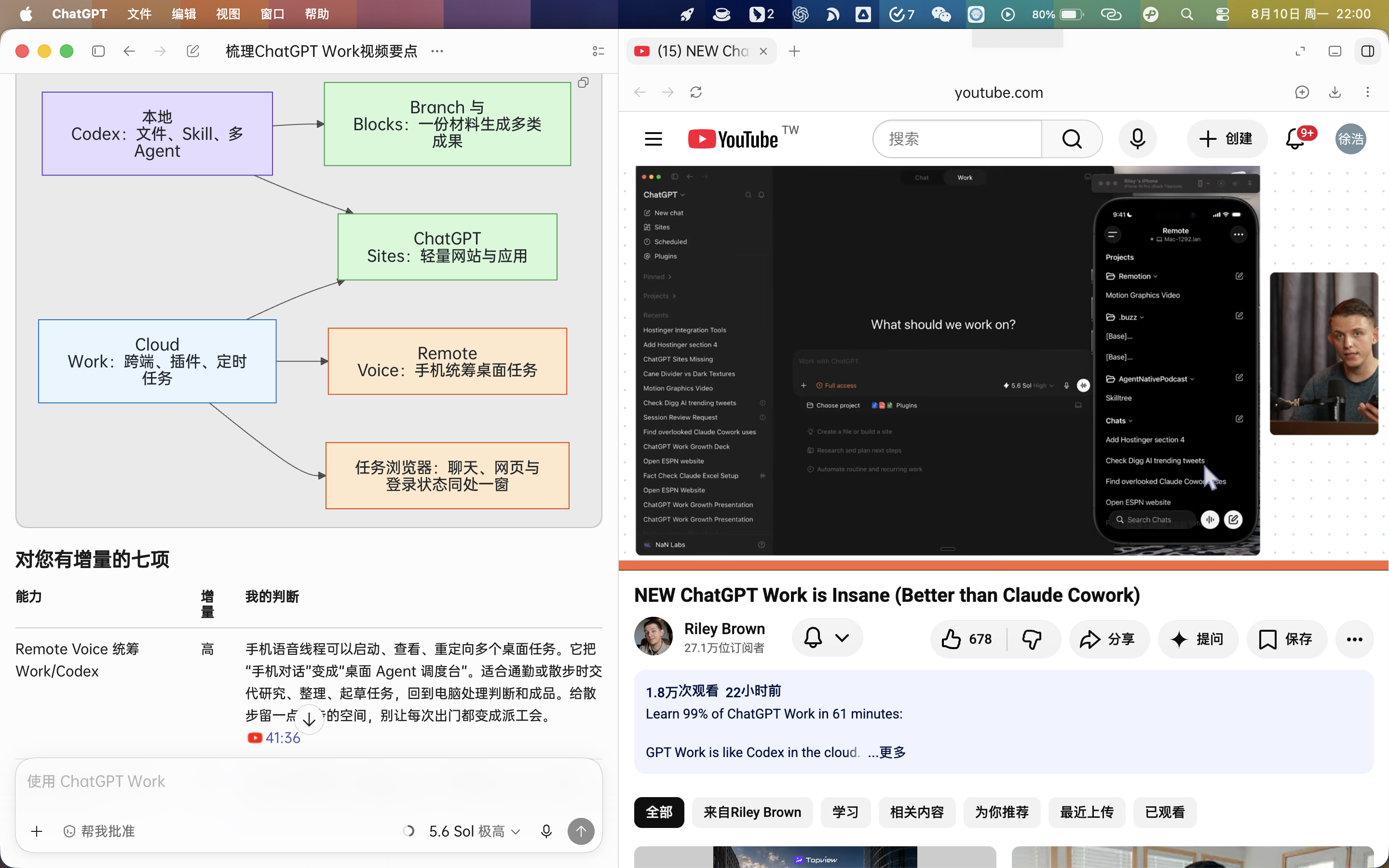Open the 帮助 menu

317,14
